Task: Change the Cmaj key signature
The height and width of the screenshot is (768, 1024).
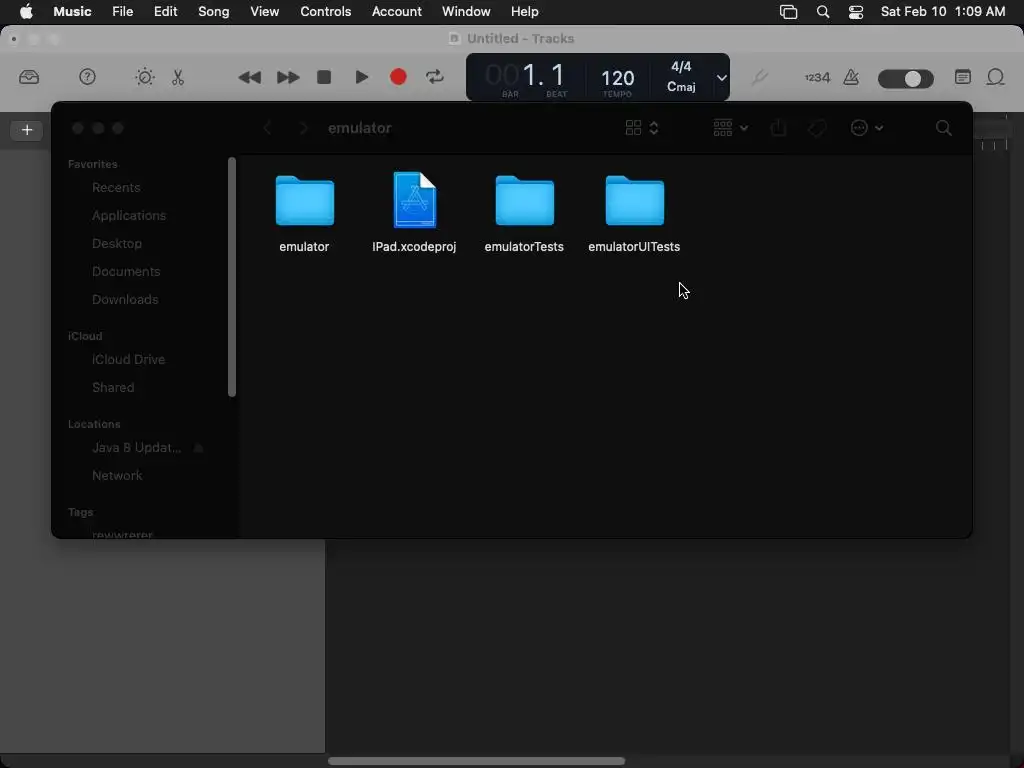Action: [680, 87]
